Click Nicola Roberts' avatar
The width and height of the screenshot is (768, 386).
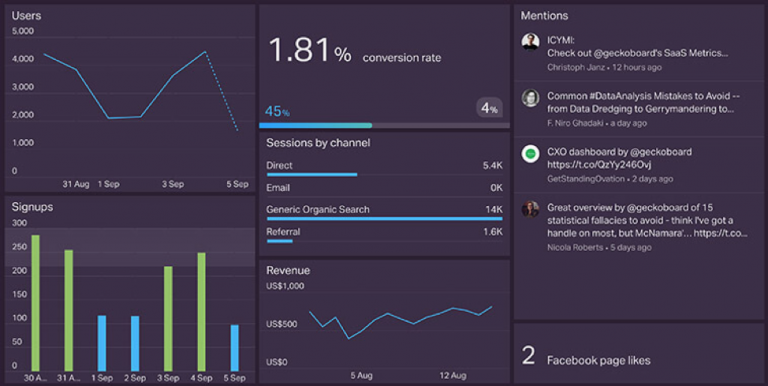point(530,209)
